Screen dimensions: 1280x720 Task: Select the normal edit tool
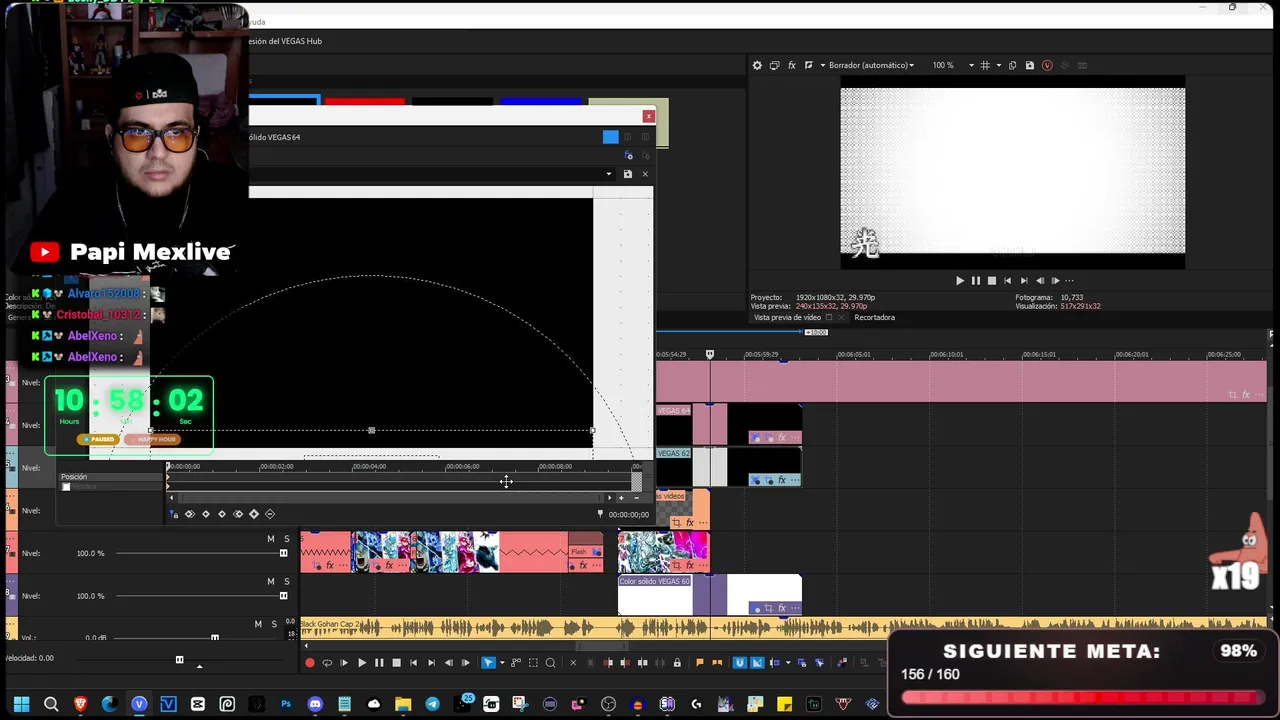pos(488,663)
